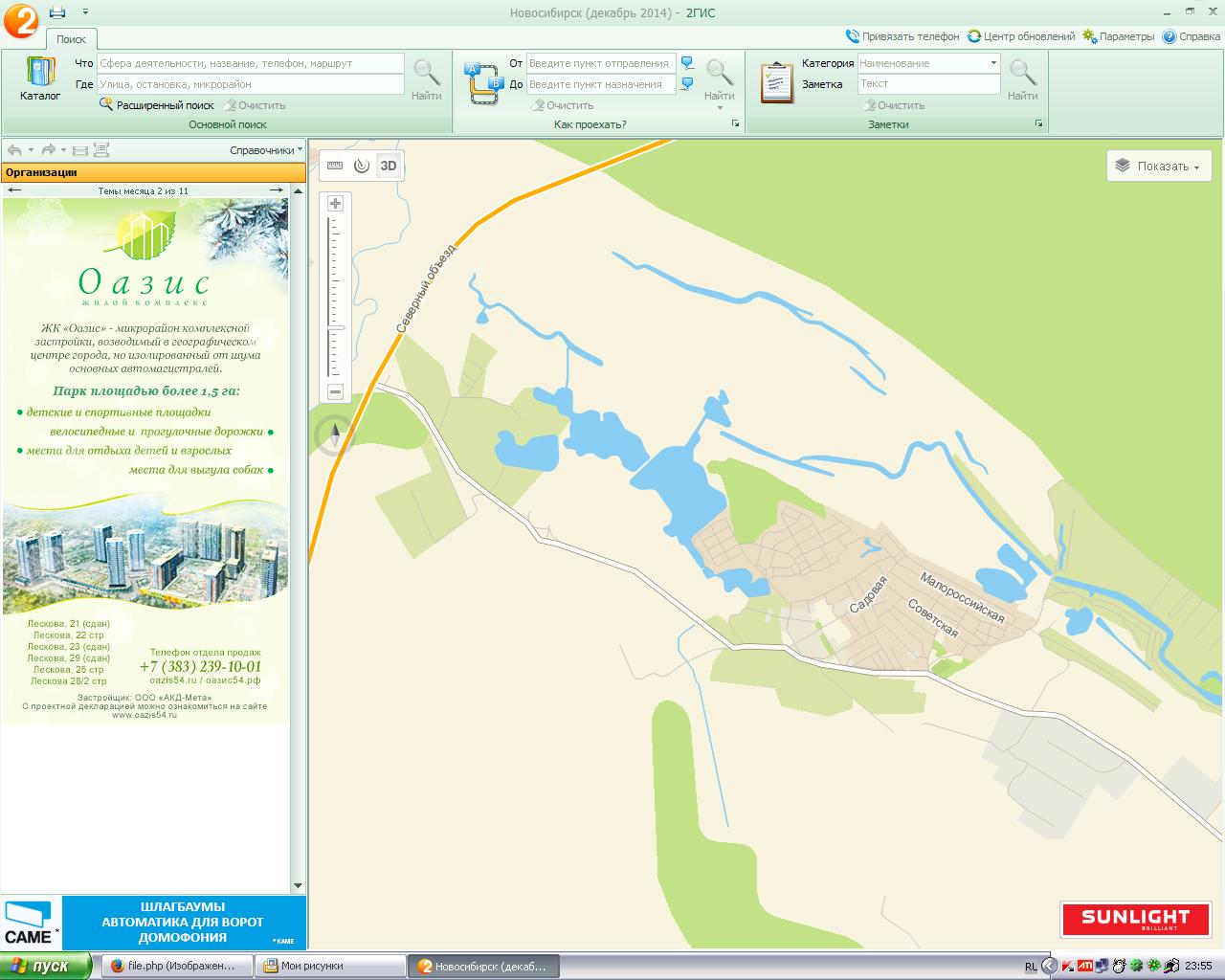1225x980 pixels.
Task: Open the Категория combo box
Action: pos(927,63)
